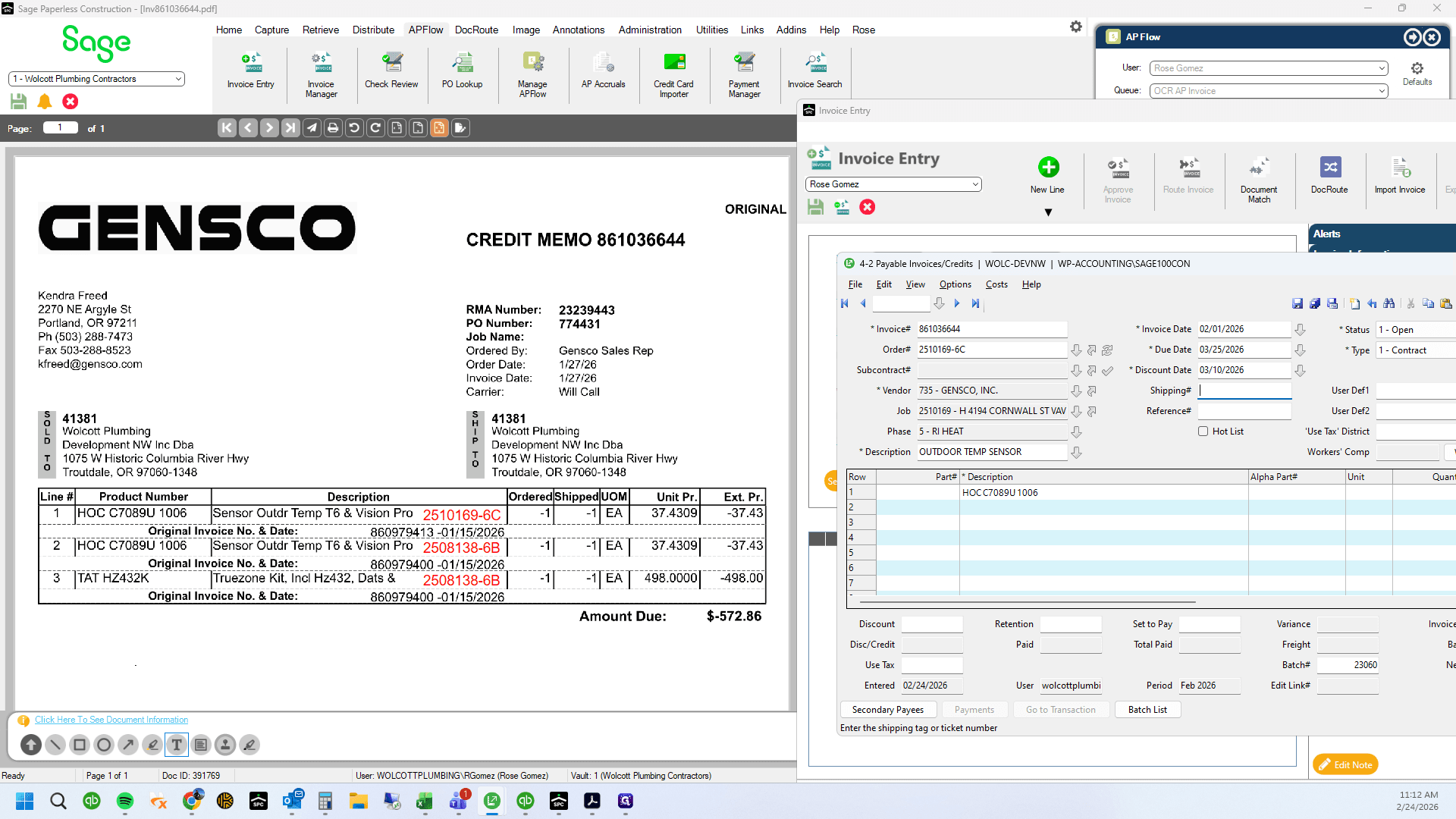
Task: Open the Phase lookup arrow
Action: coord(1076,431)
